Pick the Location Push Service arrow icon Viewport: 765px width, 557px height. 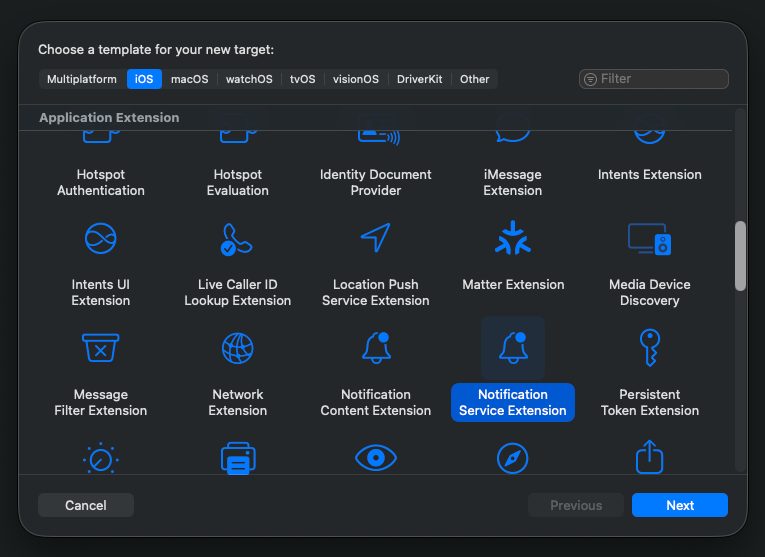[x=376, y=238]
